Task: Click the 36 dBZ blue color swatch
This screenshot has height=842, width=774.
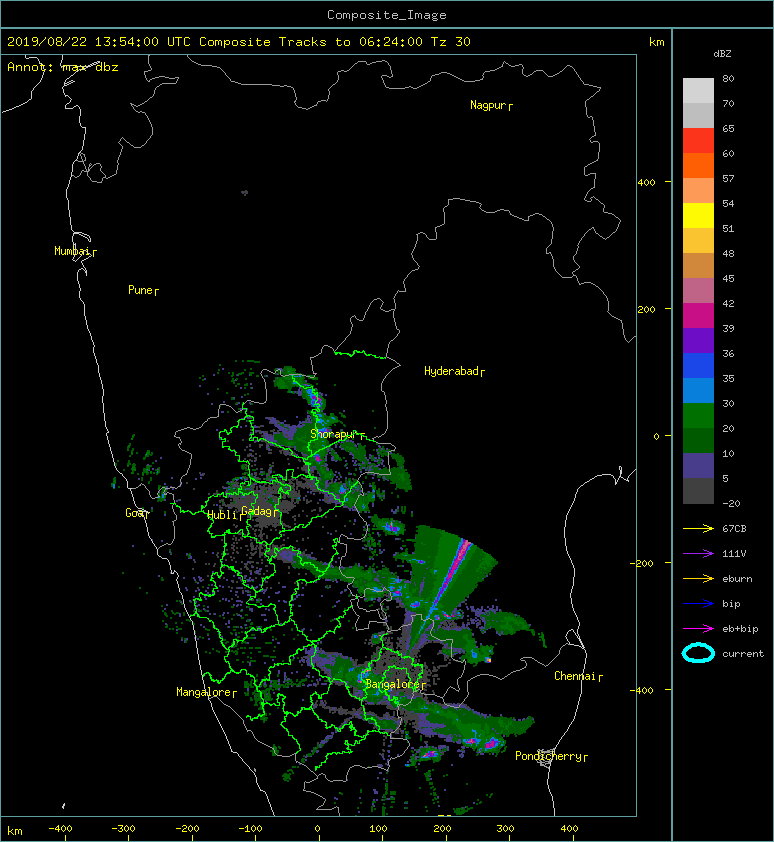Action: pyautogui.click(x=698, y=366)
